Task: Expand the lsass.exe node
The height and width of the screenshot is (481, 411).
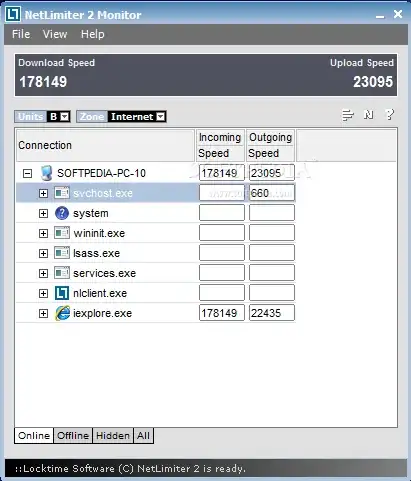Action: pos(43,253)
